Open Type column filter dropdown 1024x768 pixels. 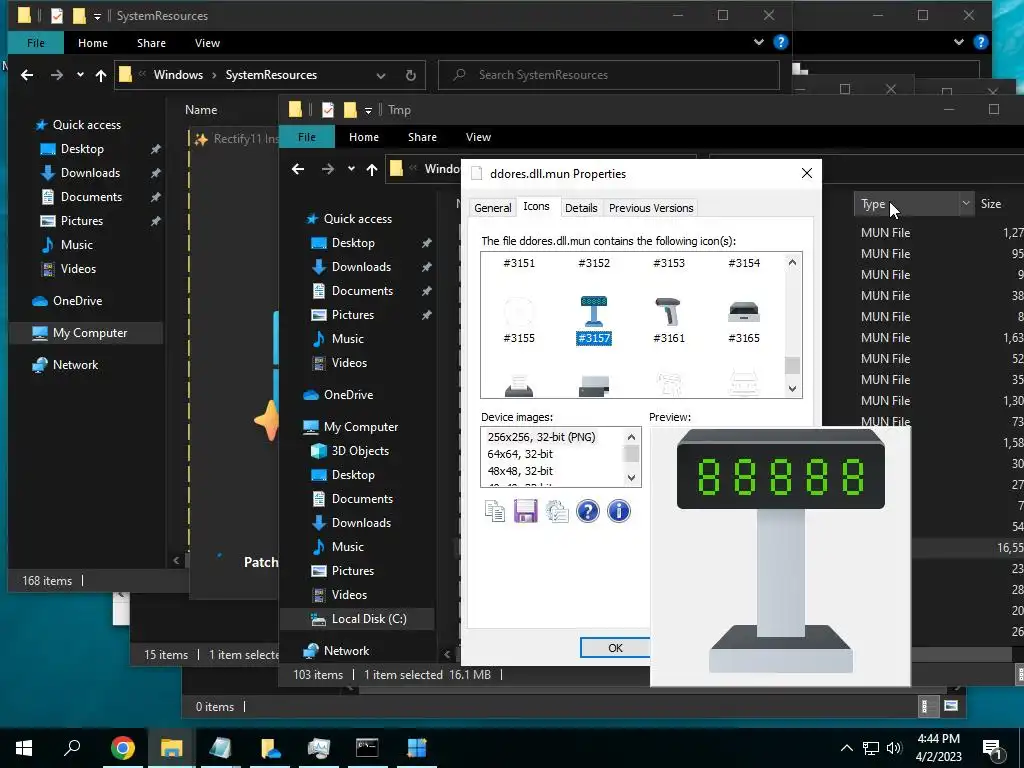point(965,204)
